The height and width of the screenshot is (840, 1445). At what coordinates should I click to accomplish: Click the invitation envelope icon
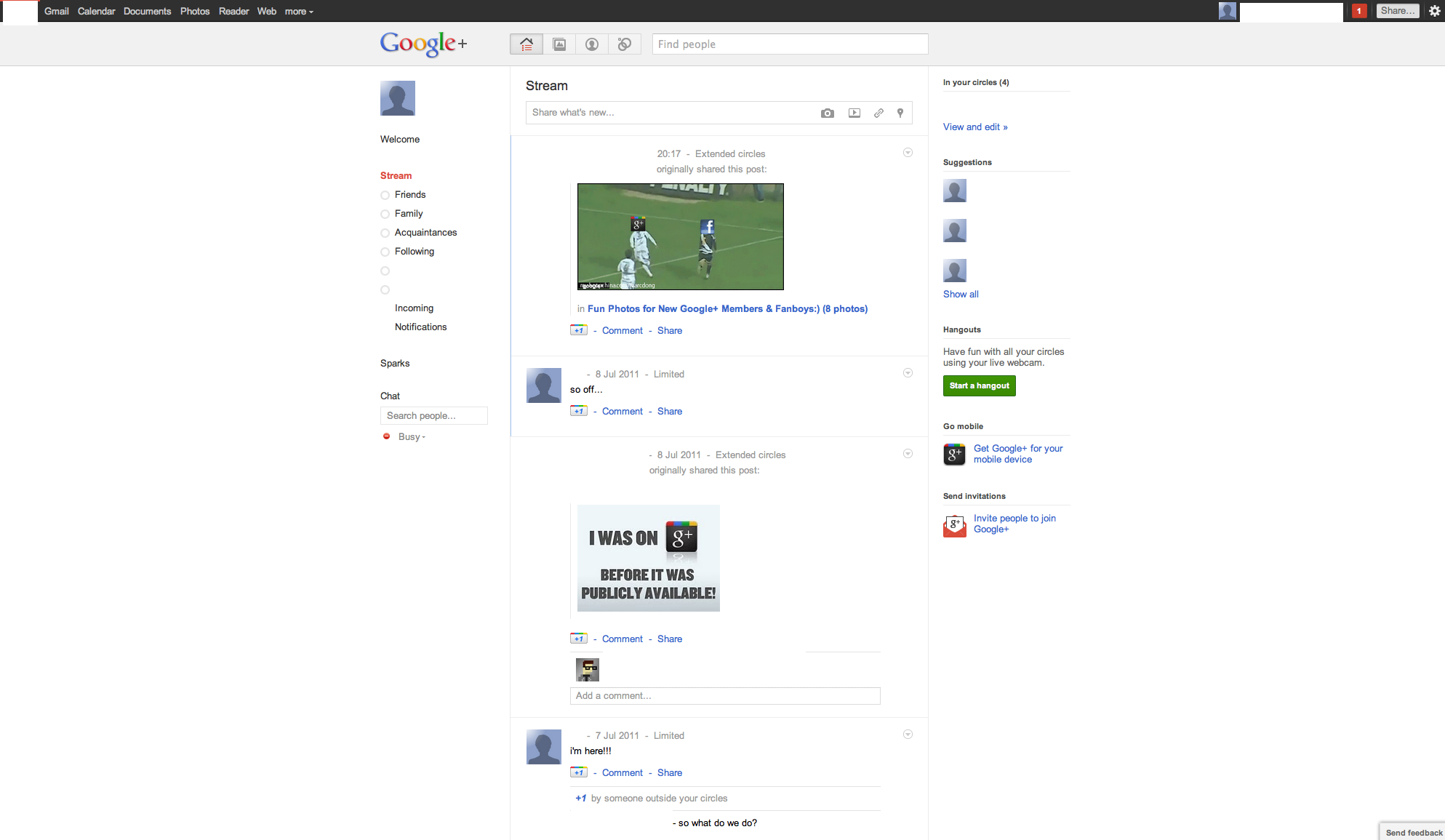click(954, 525)
